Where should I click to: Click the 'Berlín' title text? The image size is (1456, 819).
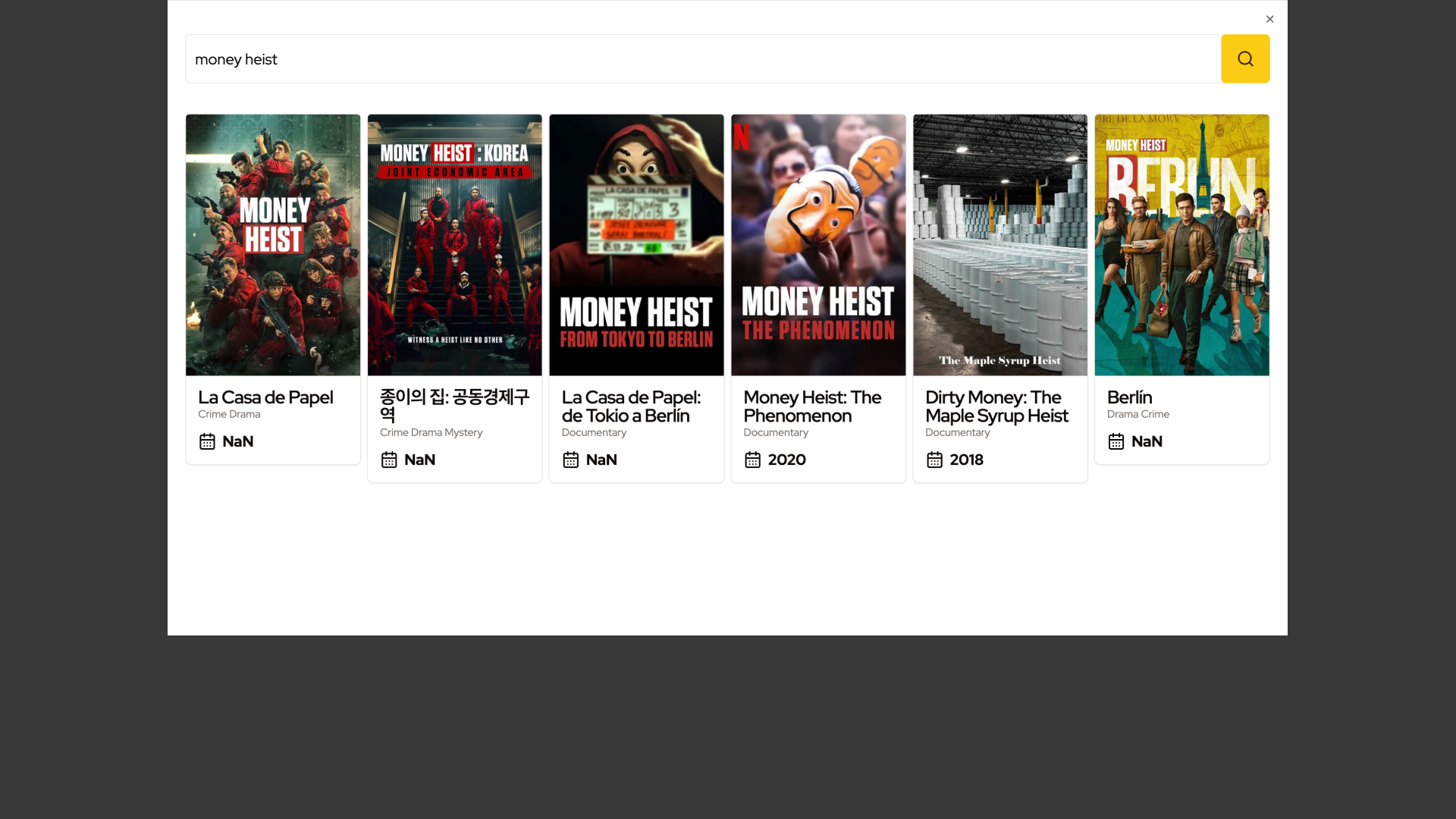click(1129, 397)
